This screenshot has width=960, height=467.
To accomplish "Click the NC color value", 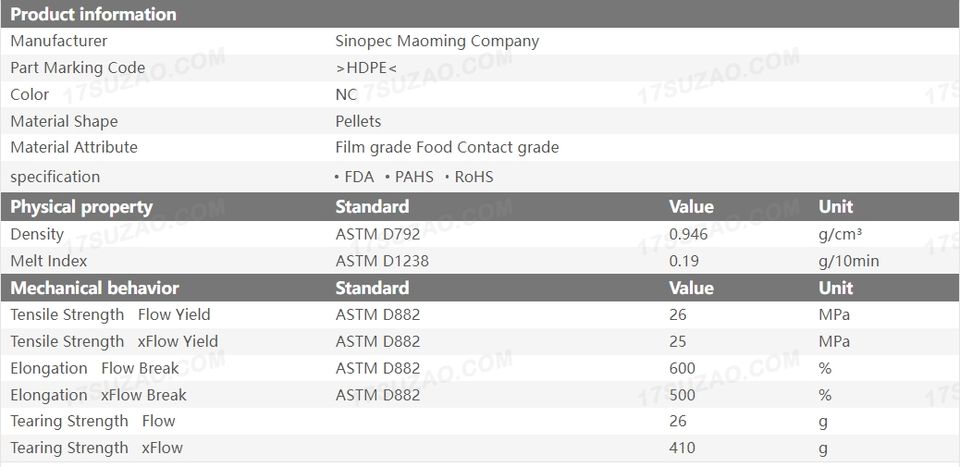I will tap(346, 95).
